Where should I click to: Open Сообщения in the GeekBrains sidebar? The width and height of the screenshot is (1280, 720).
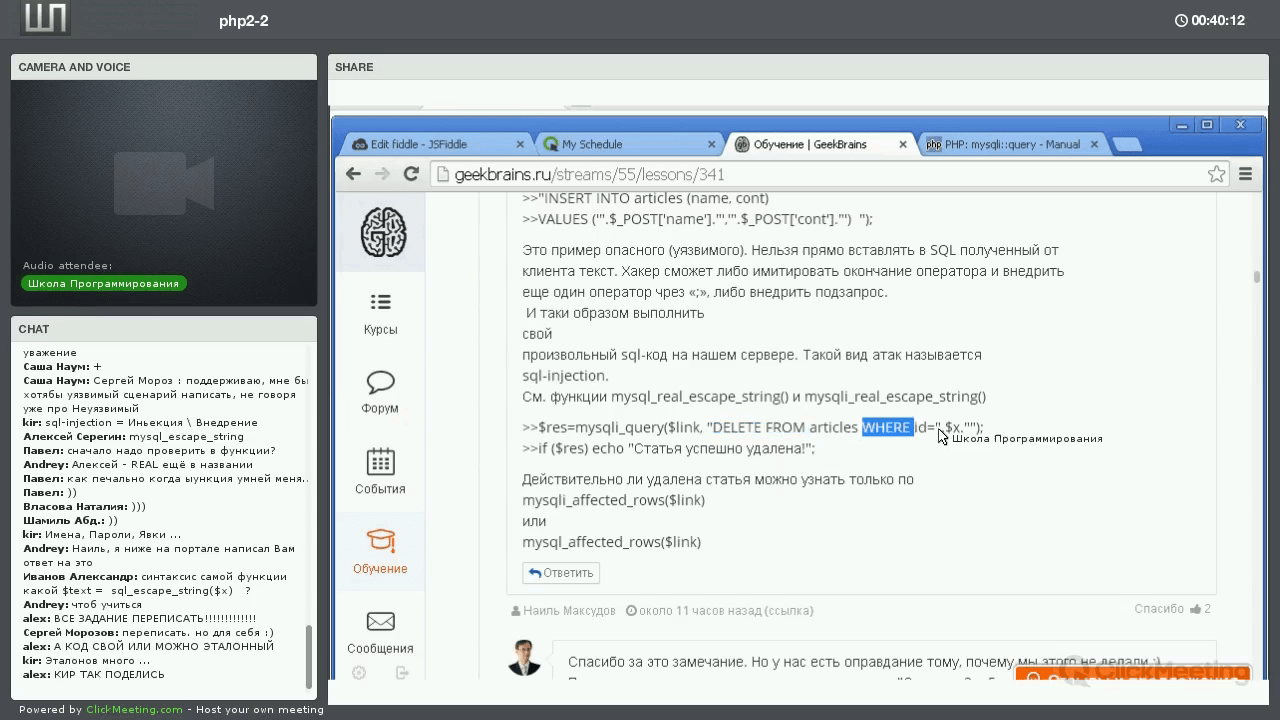[380, 632]
